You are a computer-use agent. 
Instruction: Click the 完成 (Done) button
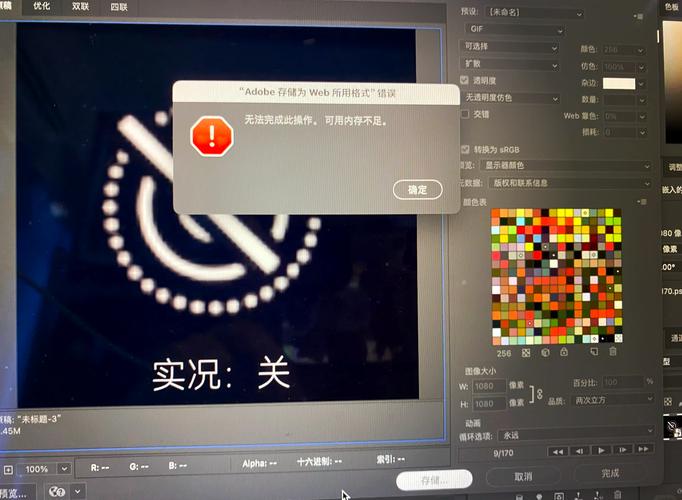[x=610, y=473]
